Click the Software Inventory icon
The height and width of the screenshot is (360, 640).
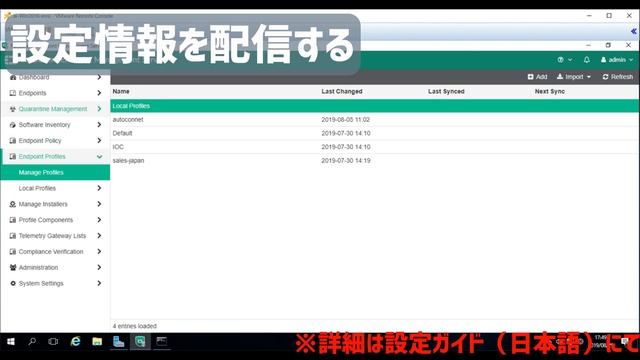[13, 125]
